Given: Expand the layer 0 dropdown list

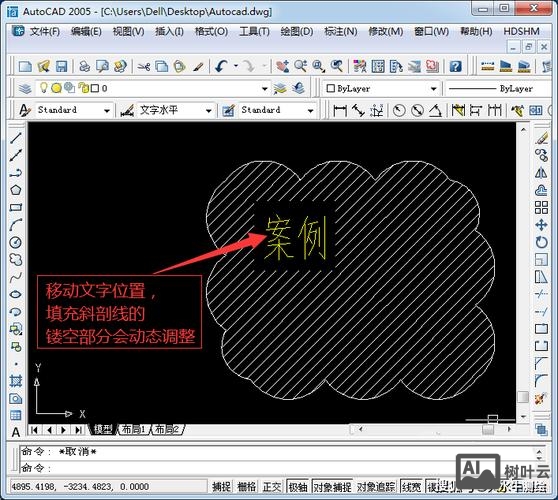Looking at the screenshot, I should (264, 89).
